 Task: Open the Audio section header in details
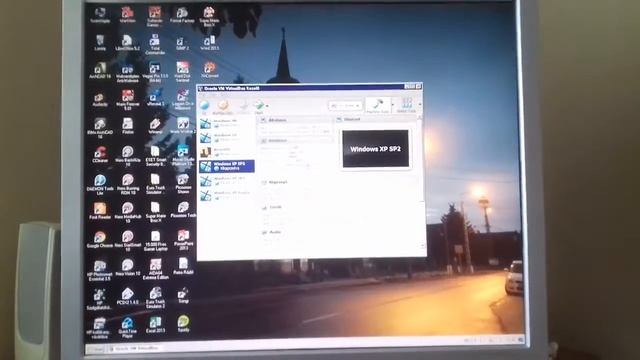pos(274,232)
